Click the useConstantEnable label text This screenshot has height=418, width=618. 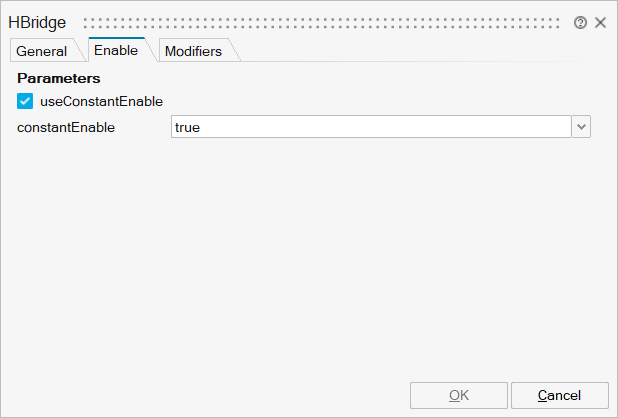pos(101,101)
